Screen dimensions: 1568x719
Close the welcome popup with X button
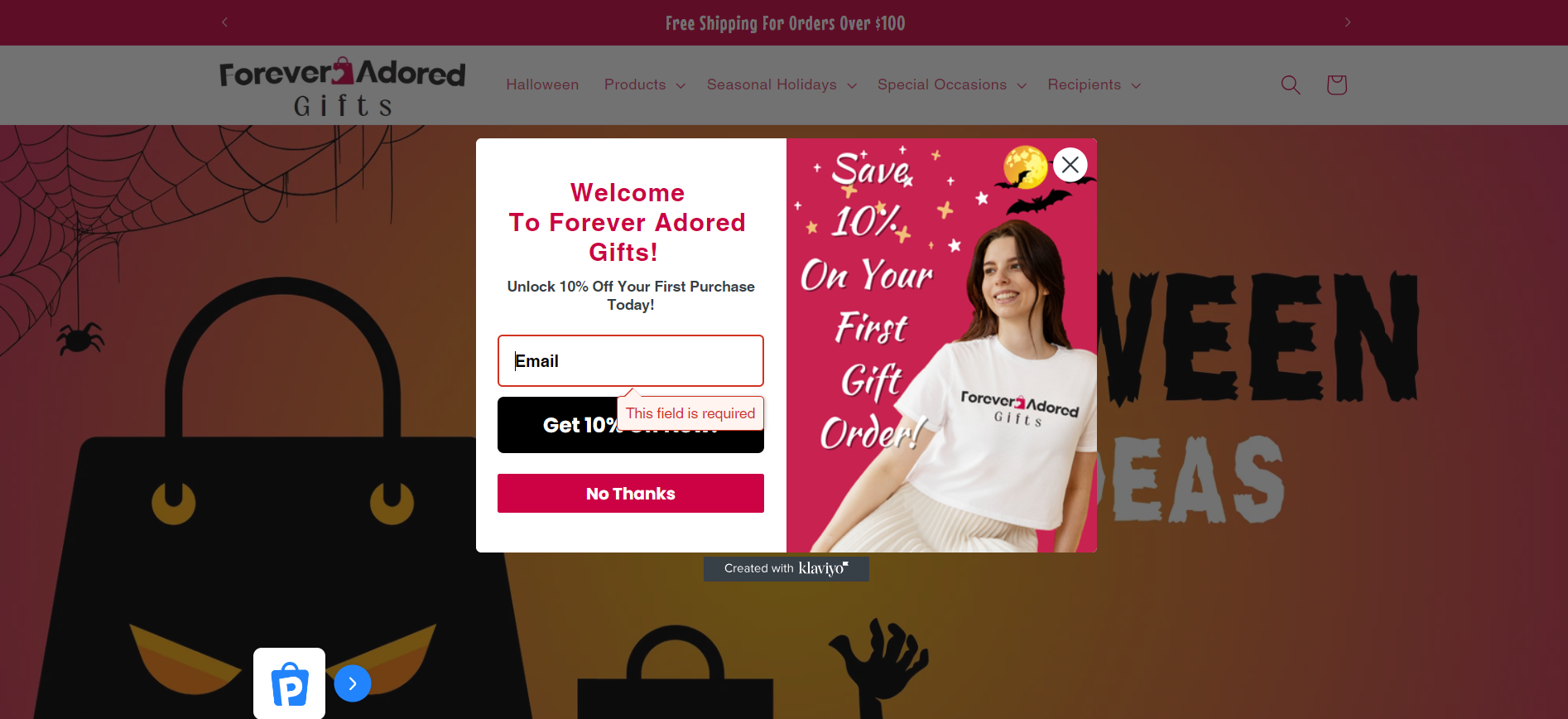pyautogui.click(x=1070, y=165)
